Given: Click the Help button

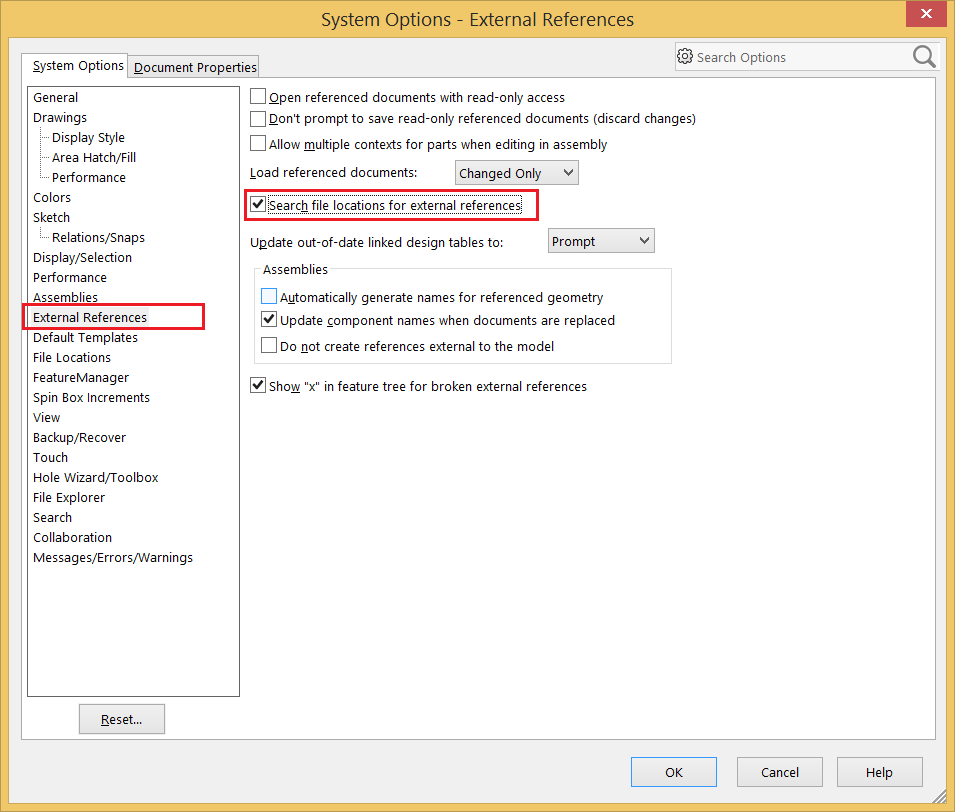Looking at the screenshot, I should coord(879,772).
